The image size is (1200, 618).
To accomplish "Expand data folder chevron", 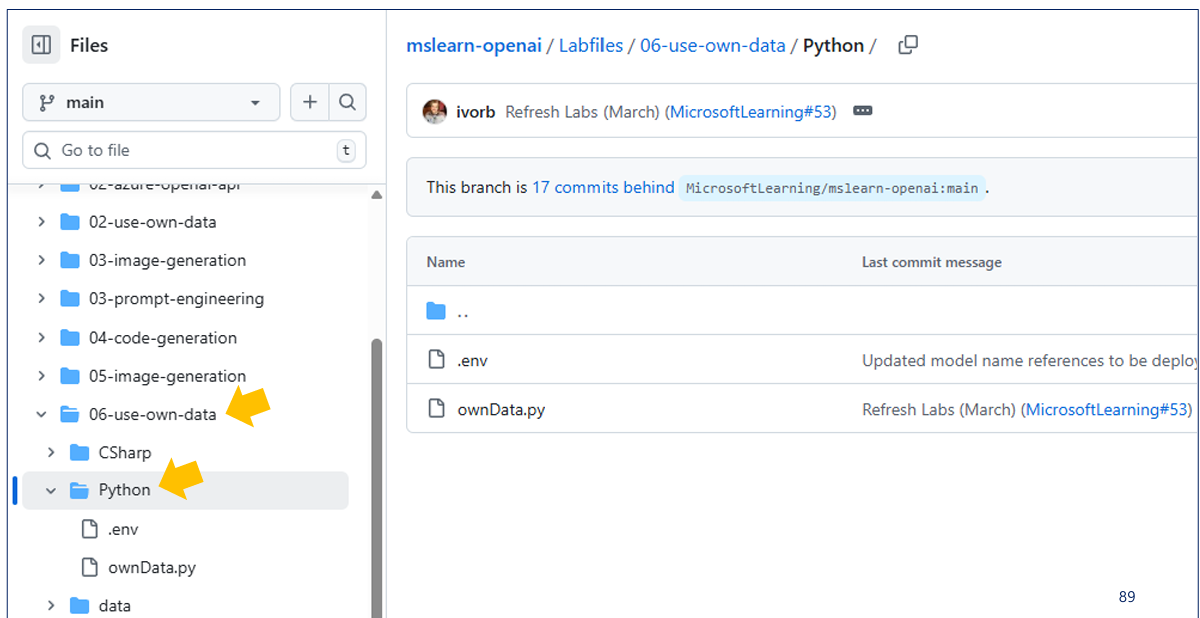I will (x=51, y=606).
